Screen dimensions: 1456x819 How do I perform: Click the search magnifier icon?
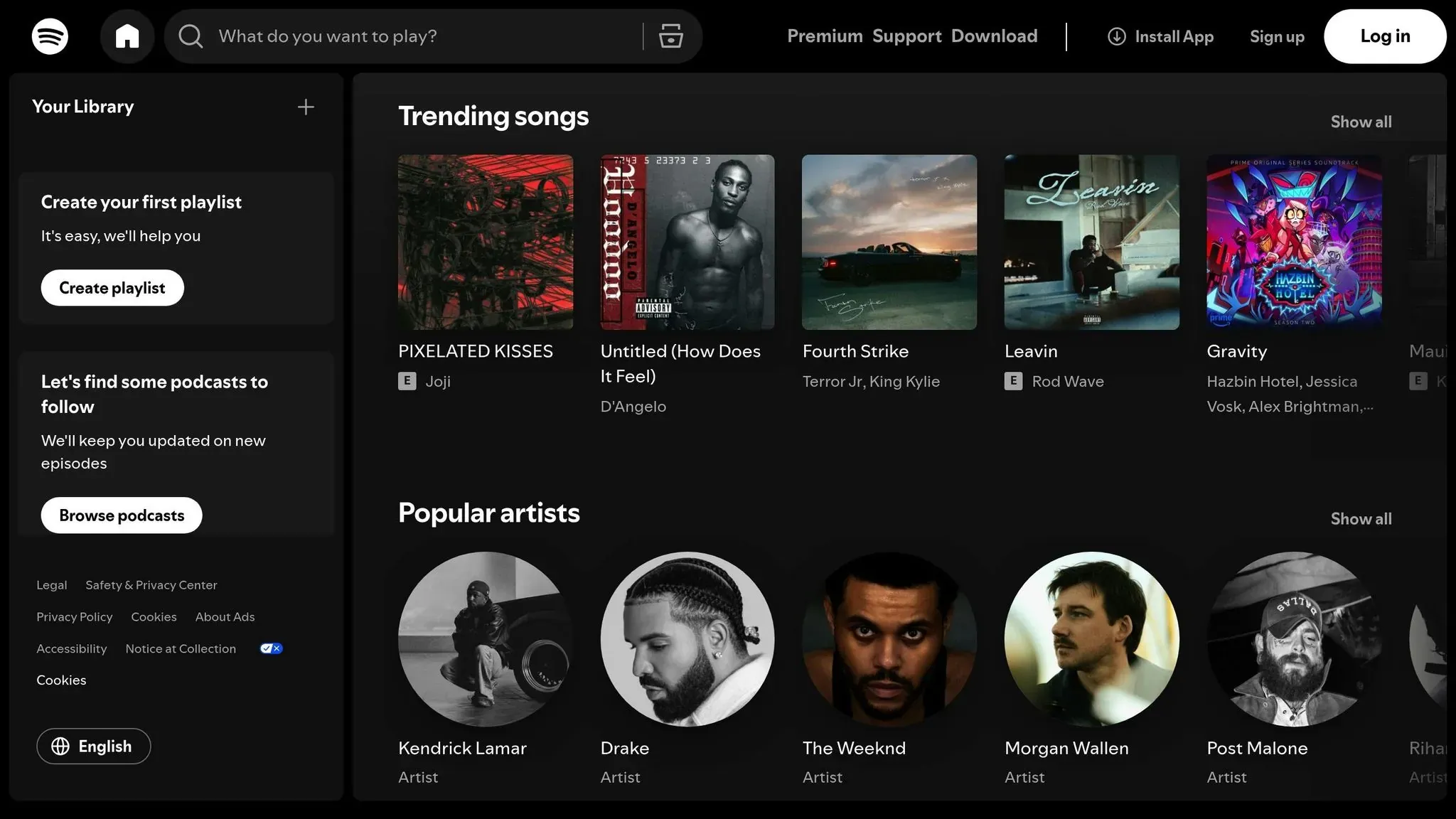pos(191,36)
